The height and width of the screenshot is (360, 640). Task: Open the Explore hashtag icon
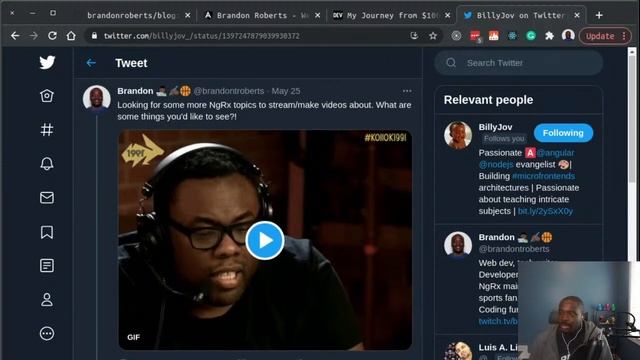click(47, 130)
